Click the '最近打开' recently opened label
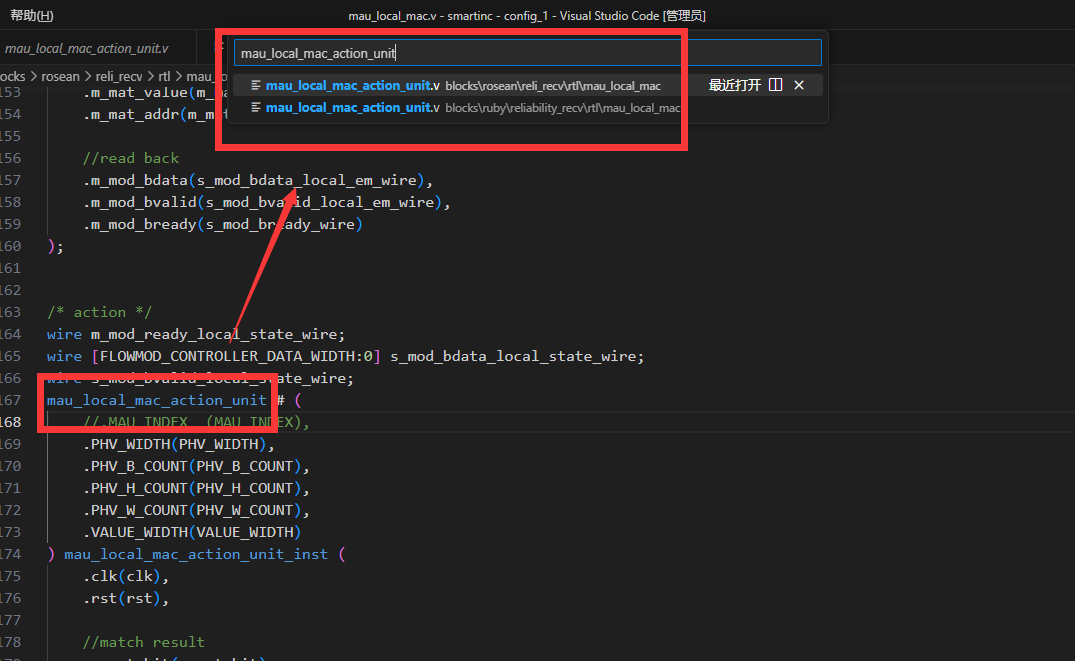 pos(734,85)
